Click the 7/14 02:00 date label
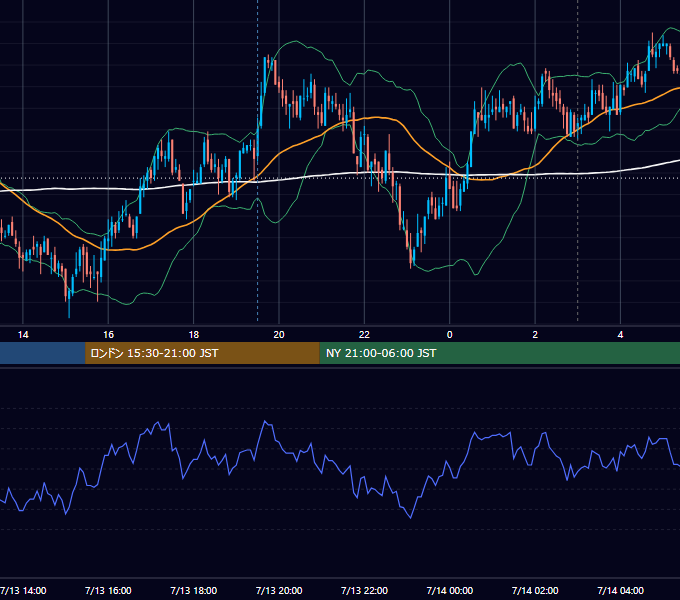 [x=535, y=590]
